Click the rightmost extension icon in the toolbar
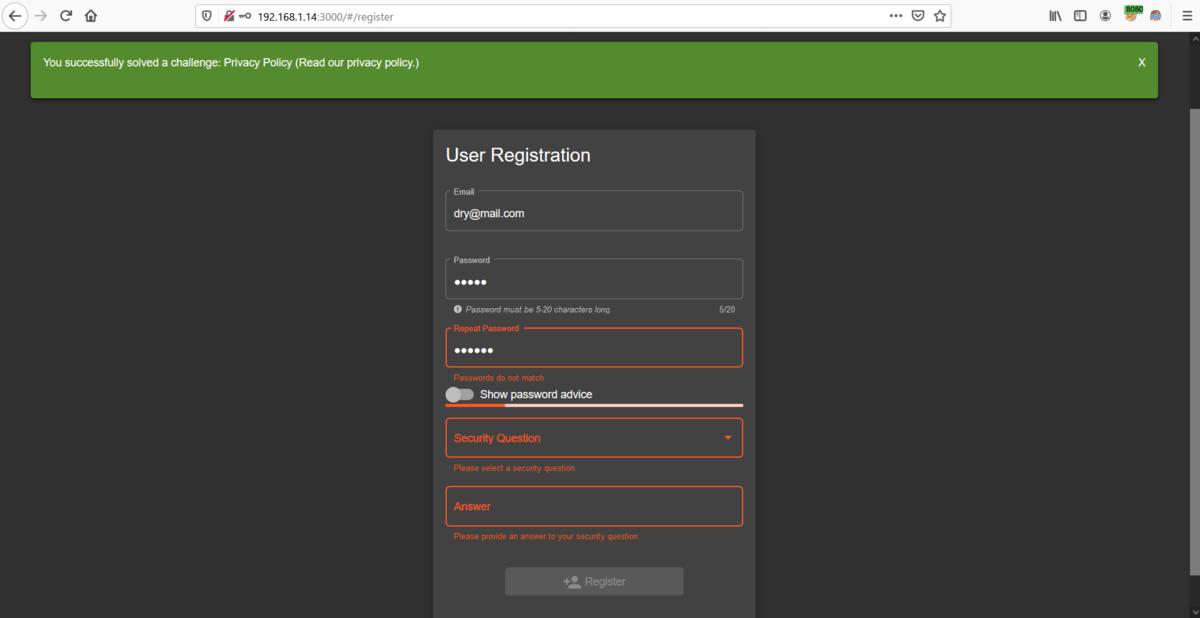Screen dimensions: 1200x618 click(x=1156, y=16)
